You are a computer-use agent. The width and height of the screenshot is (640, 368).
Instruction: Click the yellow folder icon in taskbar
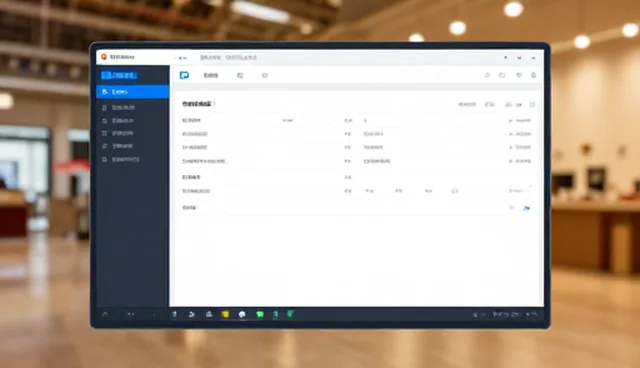click(x=225, y=314)
